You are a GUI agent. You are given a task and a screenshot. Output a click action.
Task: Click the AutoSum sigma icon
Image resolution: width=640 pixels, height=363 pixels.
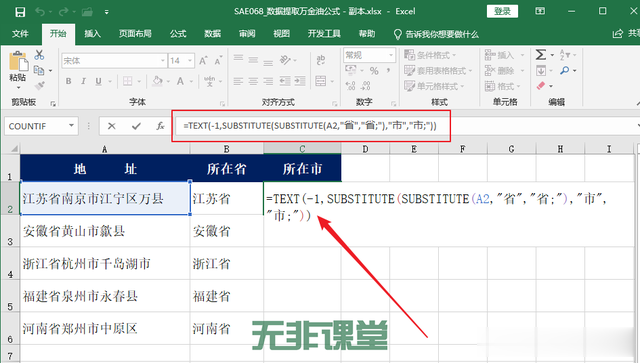pyautogui.click(x=540, y=55)
